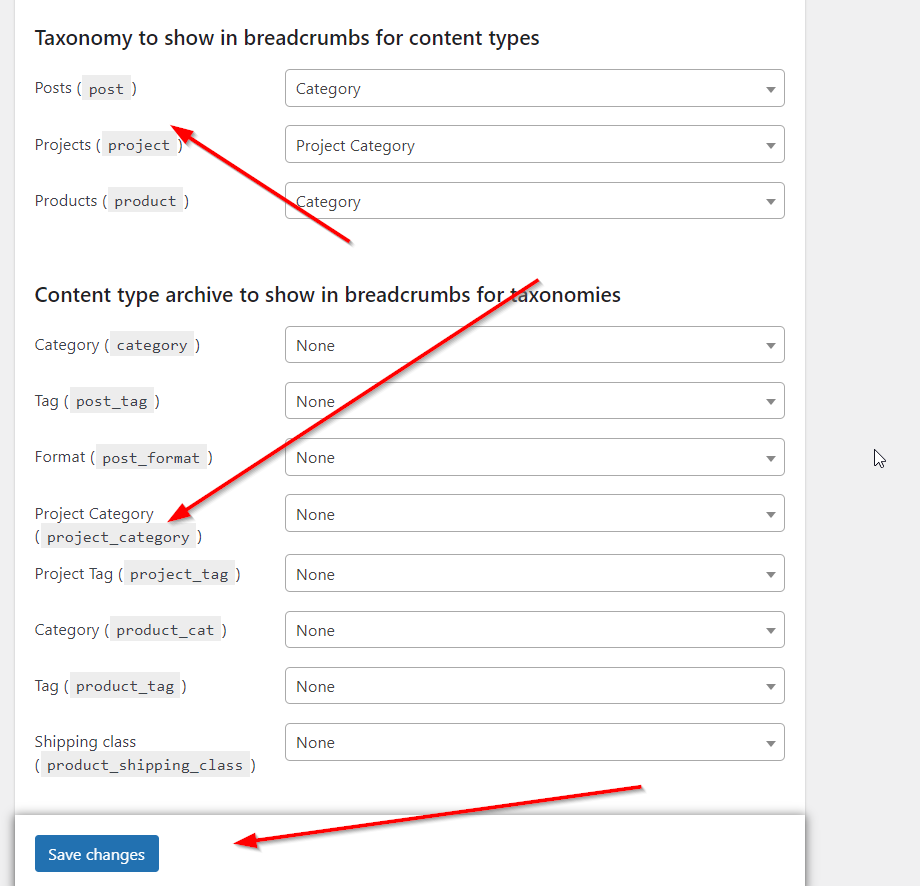The height and width of the screenshot is (886, 920).
Task: Open the Project Tag dropdown
Action: 534,574
